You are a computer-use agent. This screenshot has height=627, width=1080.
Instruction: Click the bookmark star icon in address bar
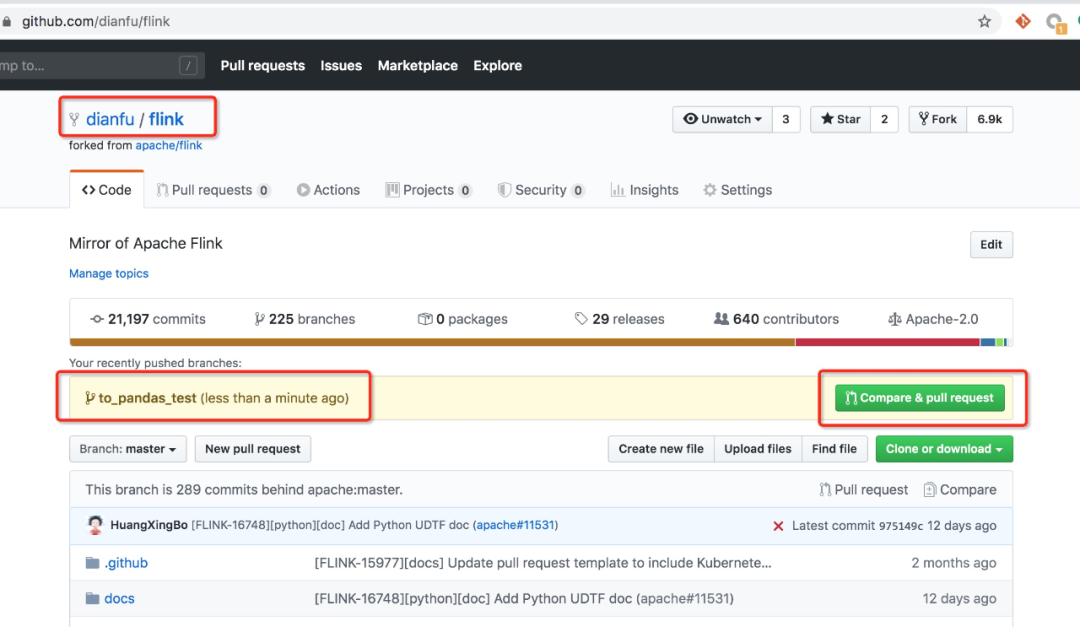tap(985, 21)
